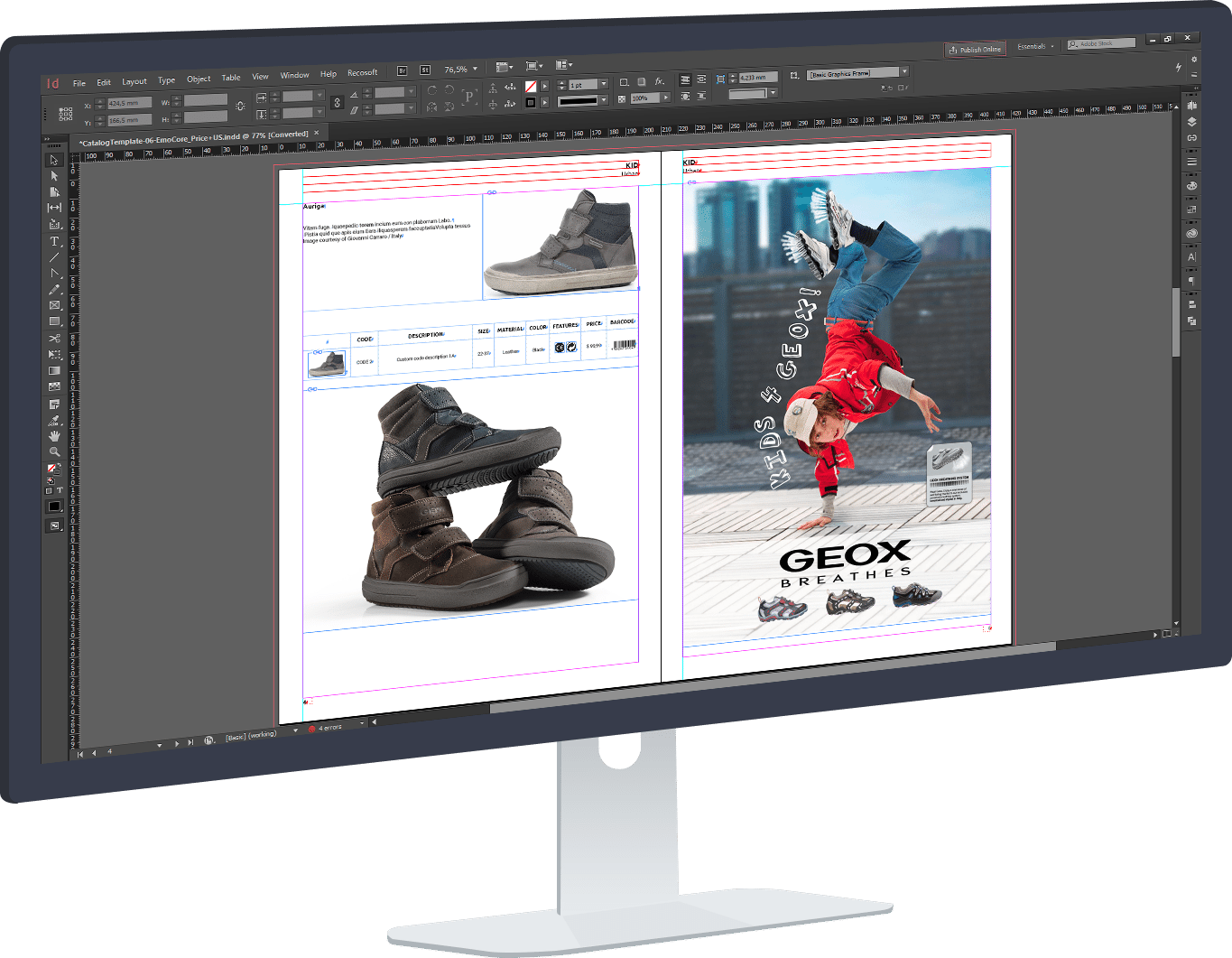Open the stroke weight 1 pt dropdown
The width and height of the screenshot is (1232, 958).
click(604, 84)
